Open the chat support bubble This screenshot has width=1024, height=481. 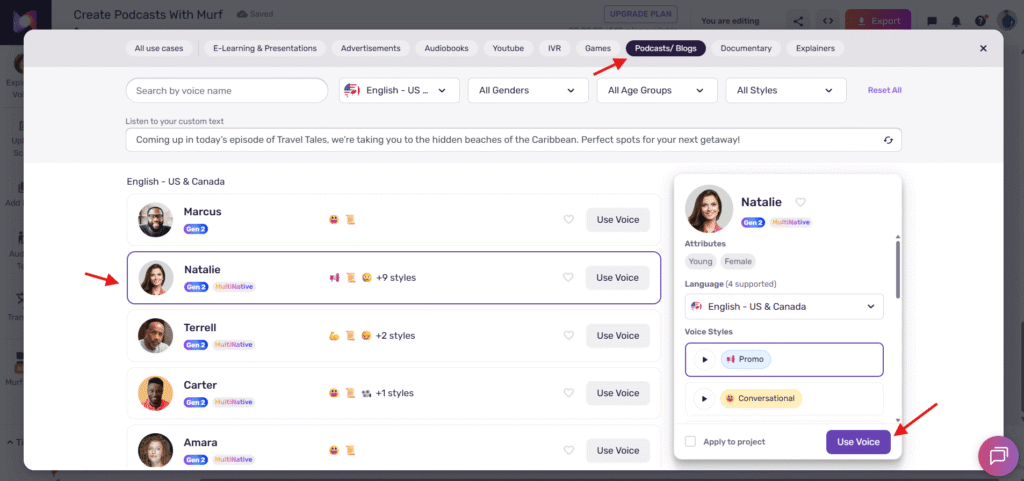999,455
